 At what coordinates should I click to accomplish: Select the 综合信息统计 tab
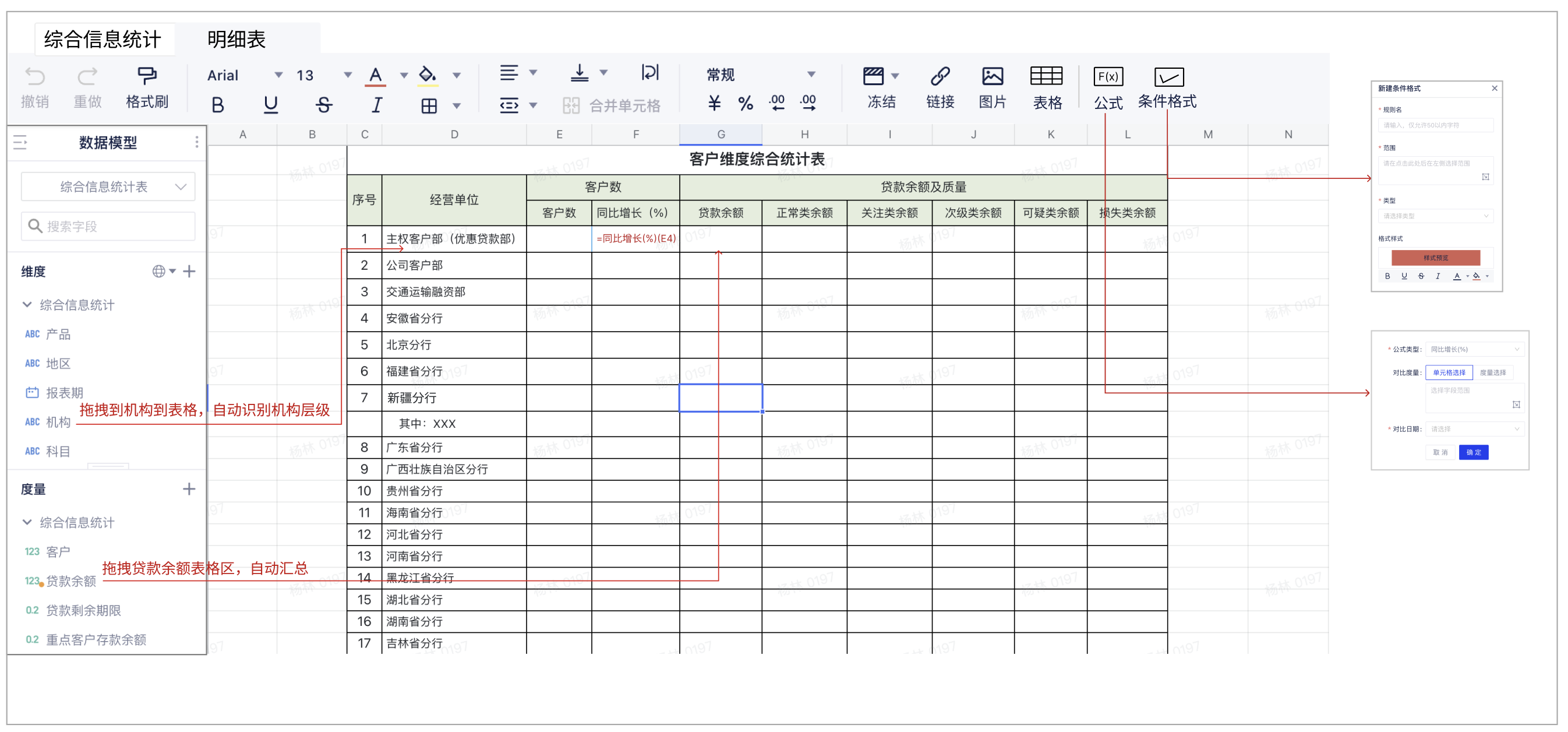coord(103,40)
